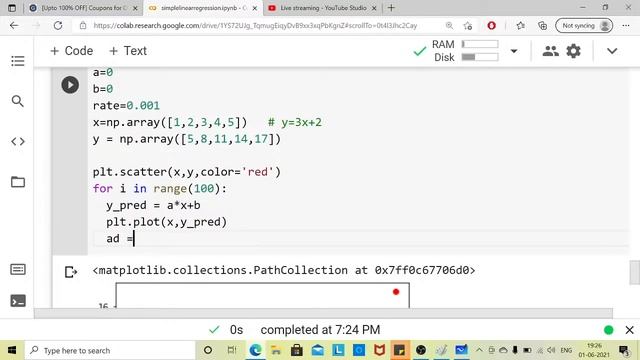The width and height of the screenshot is (640, 360).
Task: Switch to simplelinearregression.ipynb tab
Action: (203, 8)
